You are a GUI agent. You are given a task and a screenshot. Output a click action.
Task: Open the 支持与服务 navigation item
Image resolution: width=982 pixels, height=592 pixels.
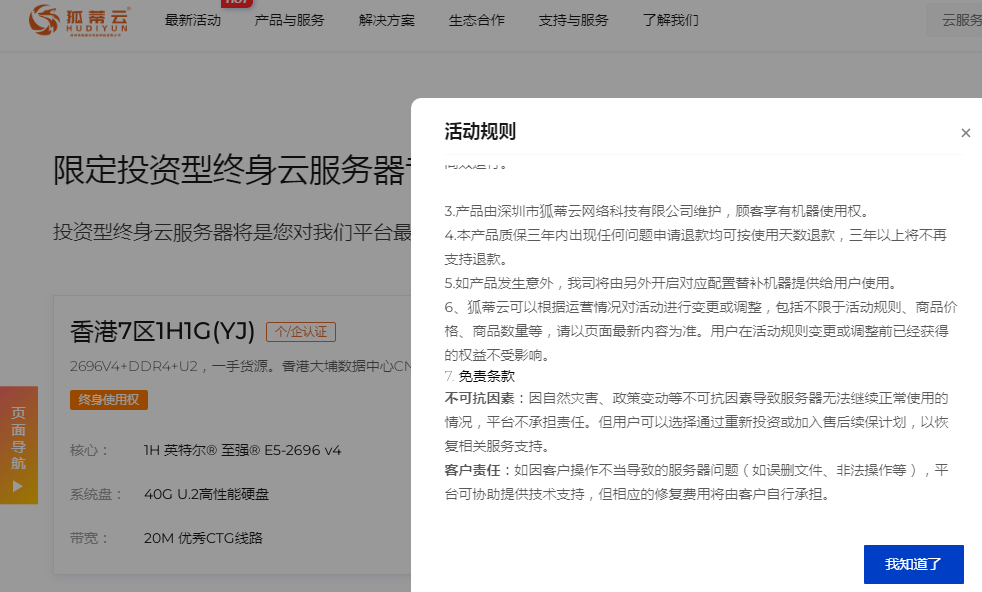tap(573, 20)
